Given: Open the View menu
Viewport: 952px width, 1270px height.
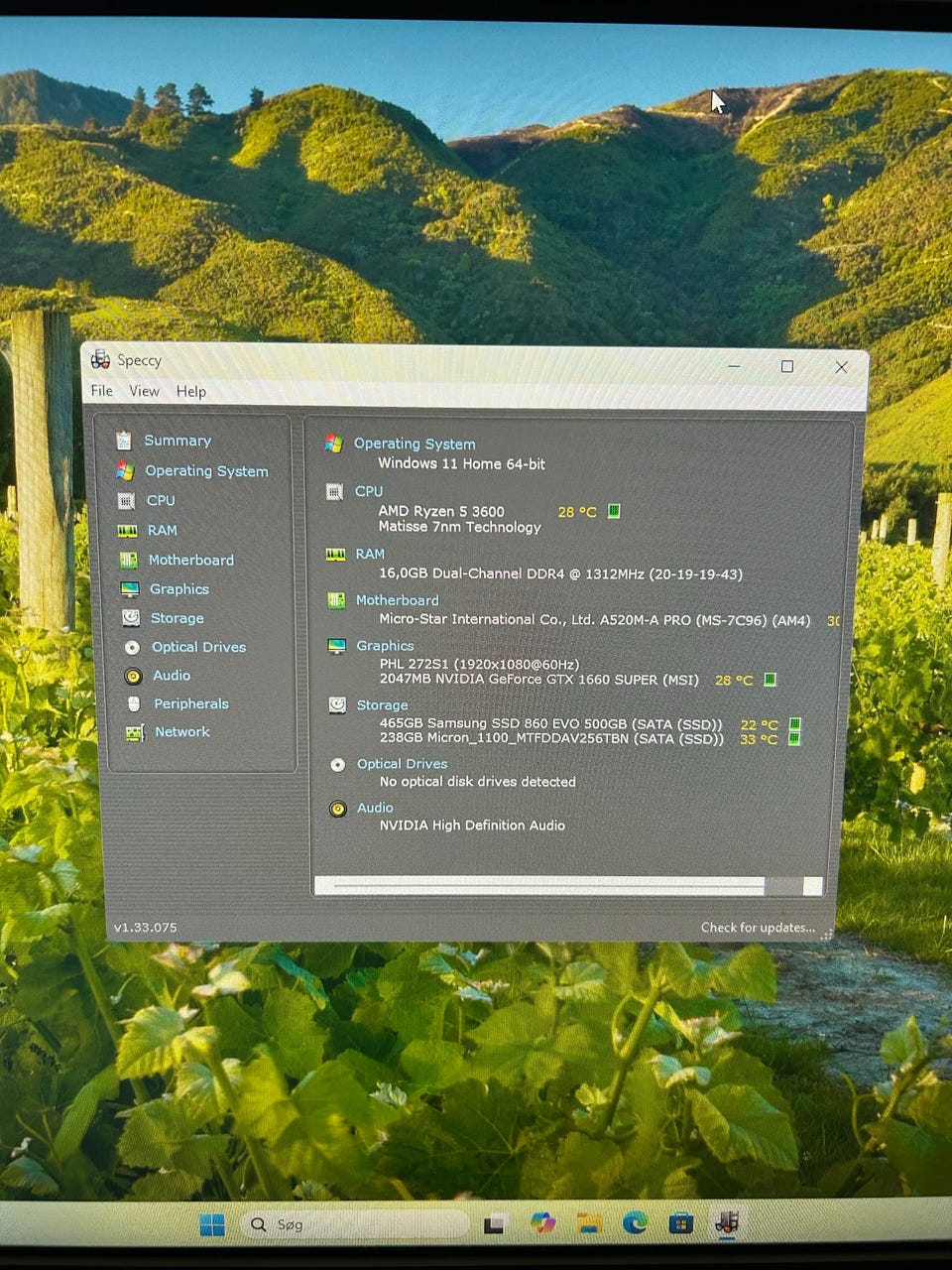Looking at the screenshot, I should (144, 391).
